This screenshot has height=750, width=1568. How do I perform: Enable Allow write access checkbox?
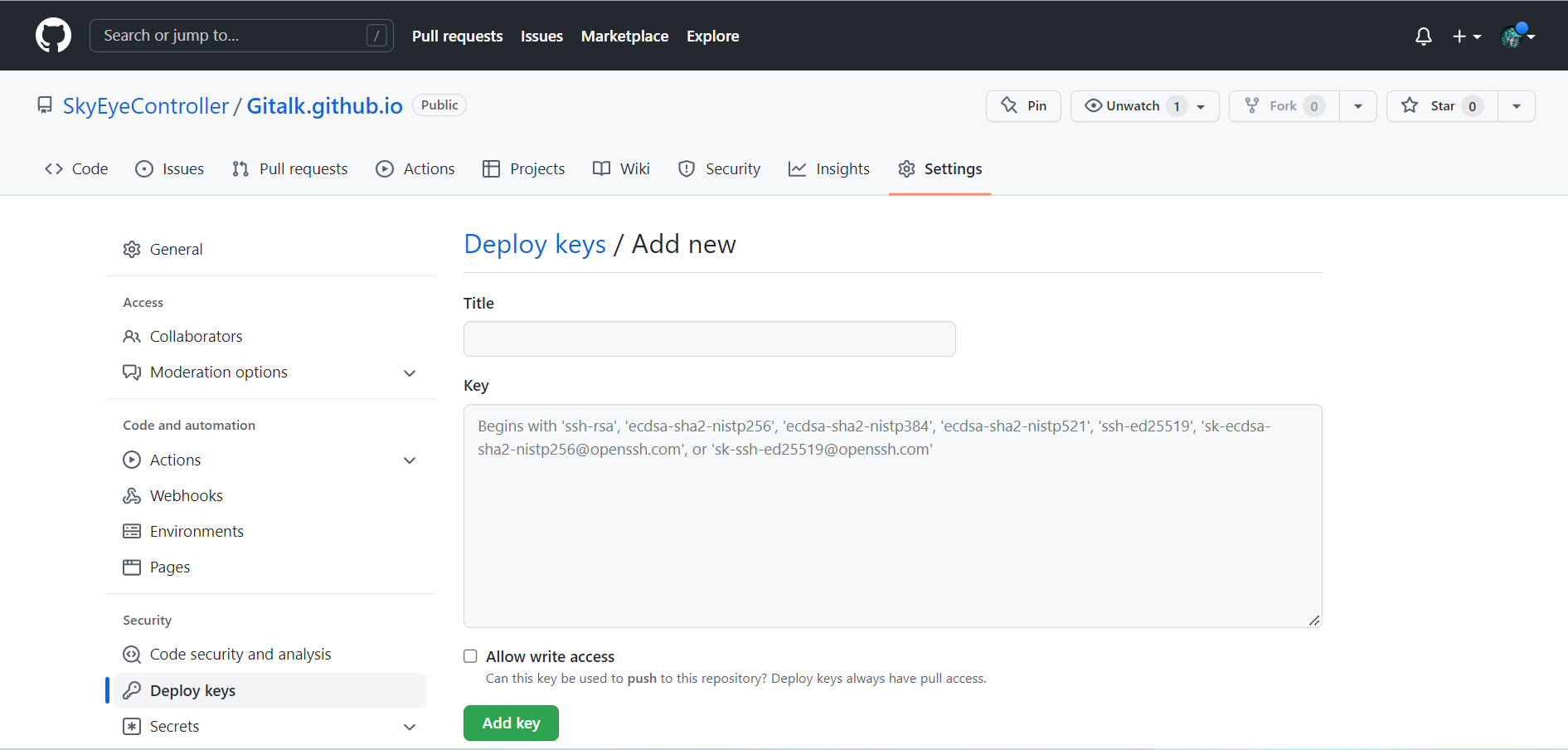click(470, 656)
